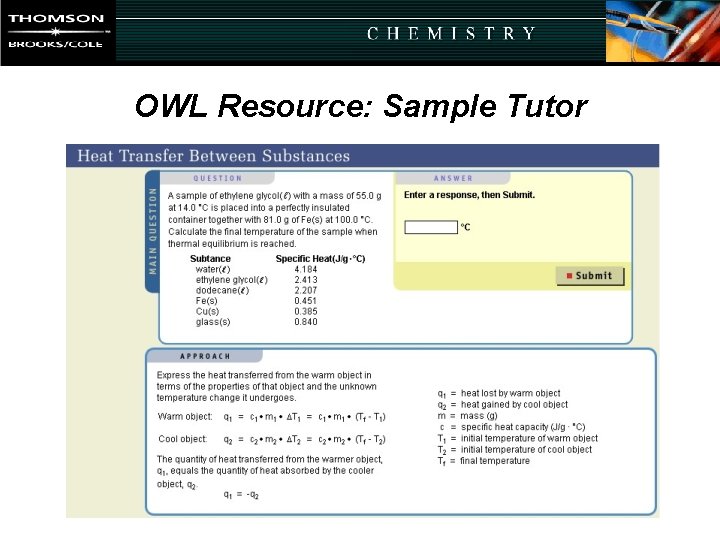This screenshot has width=720, height=540.
Task: Click 'specific heat capacity (J/g · °C)' definition
Action: click(523, 427)
